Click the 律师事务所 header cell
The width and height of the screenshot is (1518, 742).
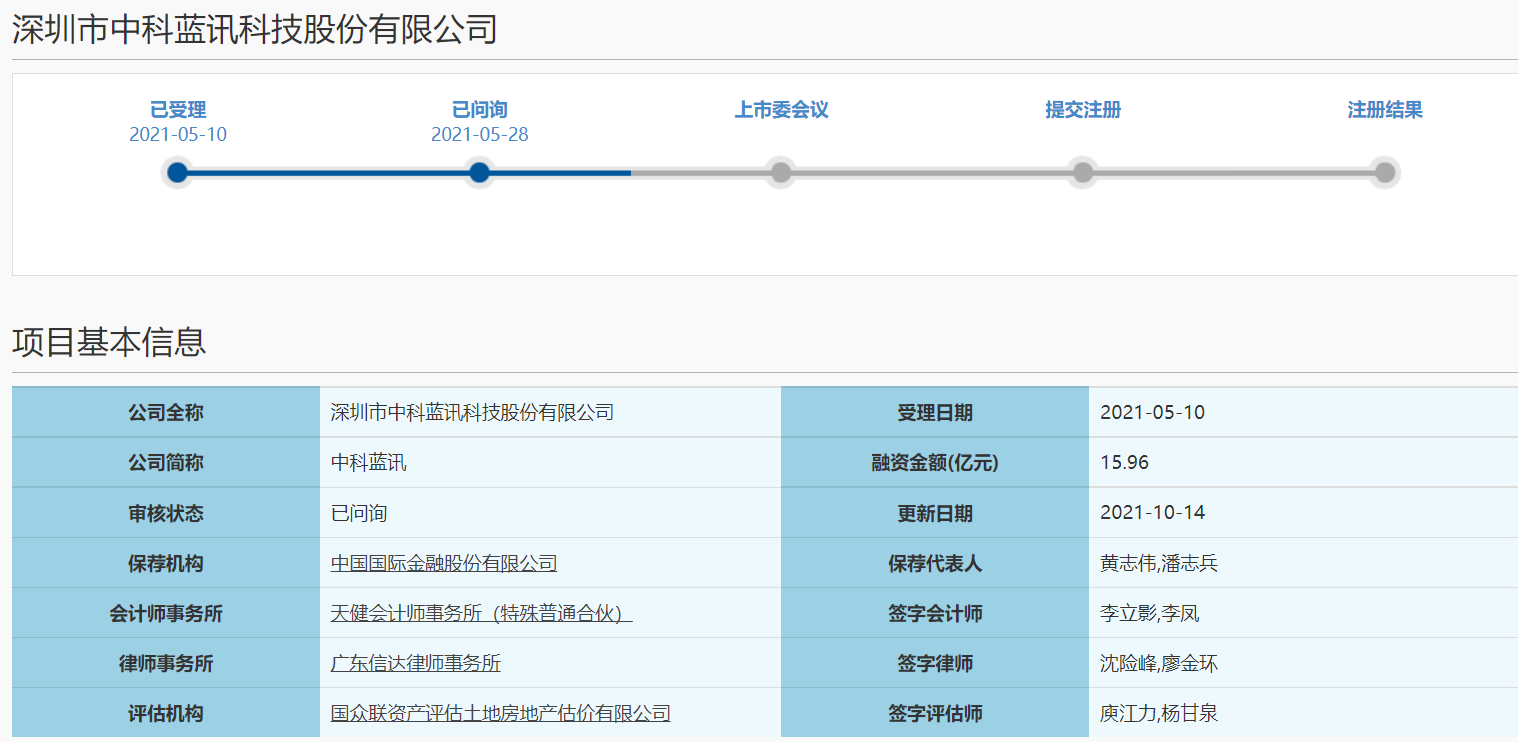pyautogui.click(x=166, y=663)
